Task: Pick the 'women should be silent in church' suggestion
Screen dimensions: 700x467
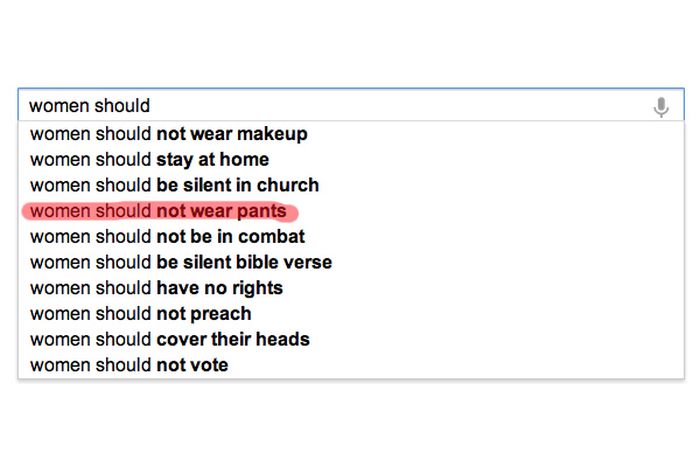Action: click(174, 185)
